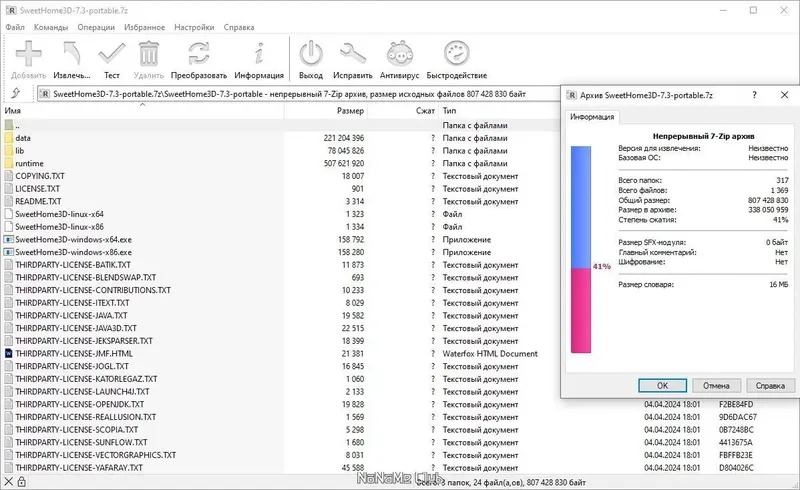This screenshot has height=490, width=800.
Task: Select the data folder icon
Action: pyautogui.click(x=9, y=138)
